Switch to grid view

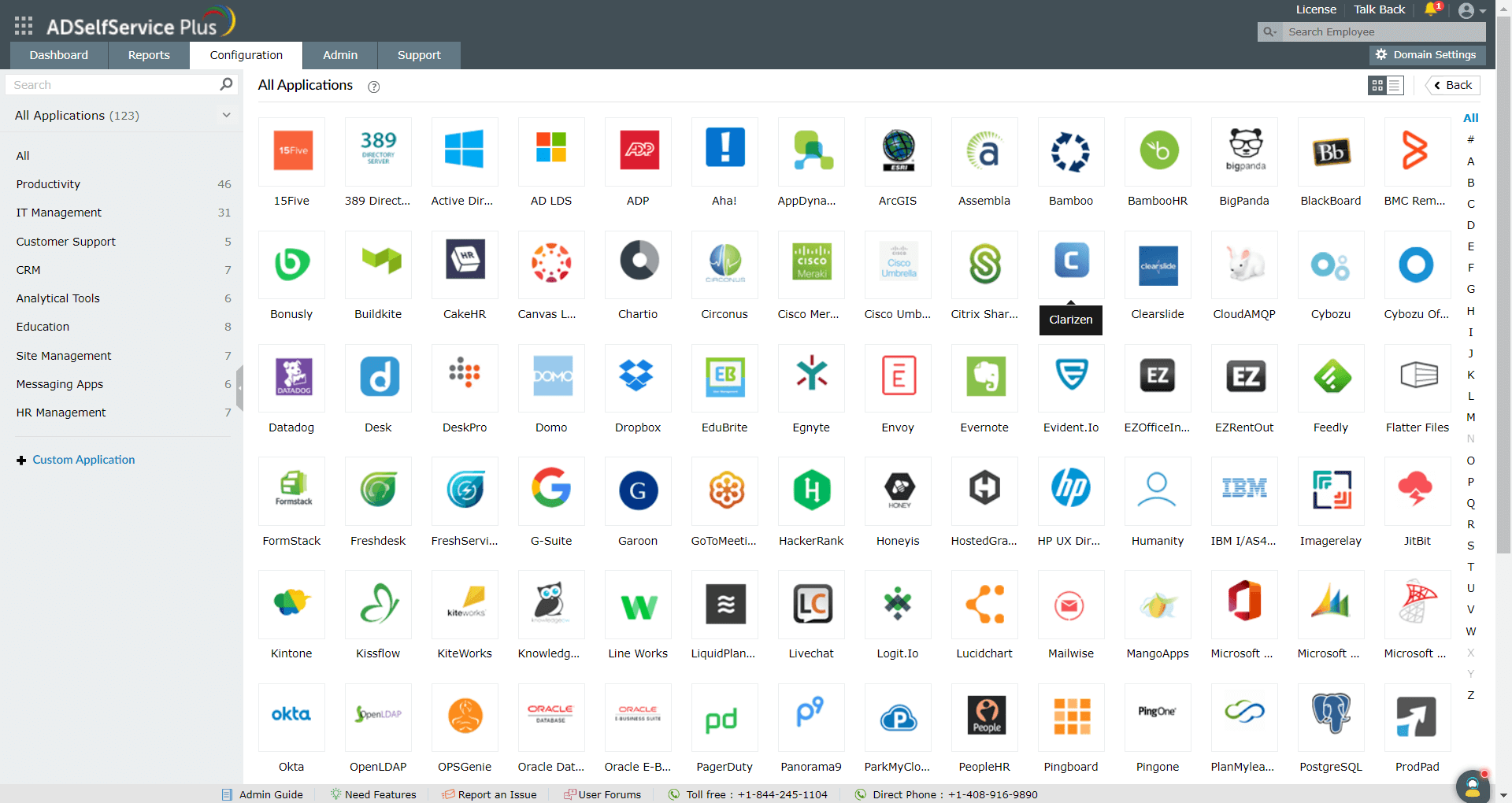tap(1377, 85)
